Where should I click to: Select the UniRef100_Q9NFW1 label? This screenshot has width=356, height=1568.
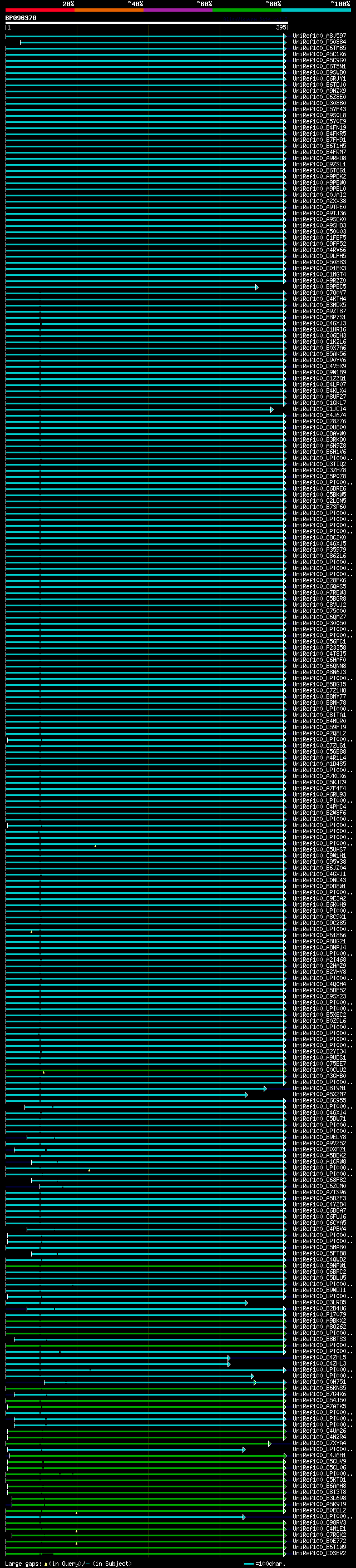point(319,1265)
